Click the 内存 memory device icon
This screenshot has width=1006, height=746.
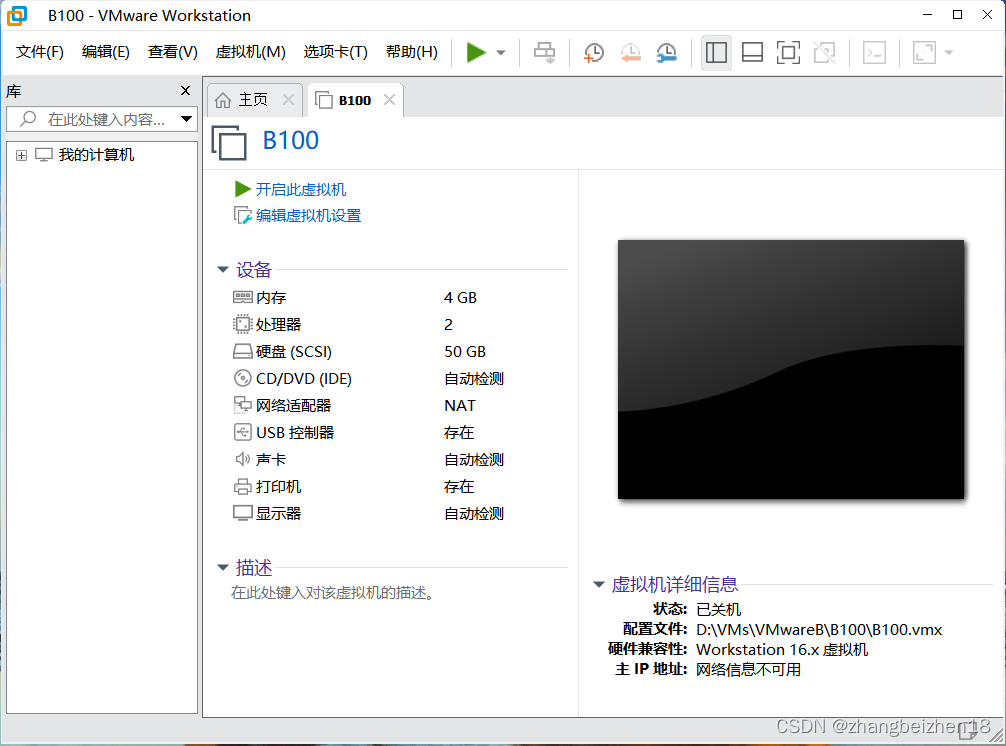pyautogui.click(x=243, y=297)
